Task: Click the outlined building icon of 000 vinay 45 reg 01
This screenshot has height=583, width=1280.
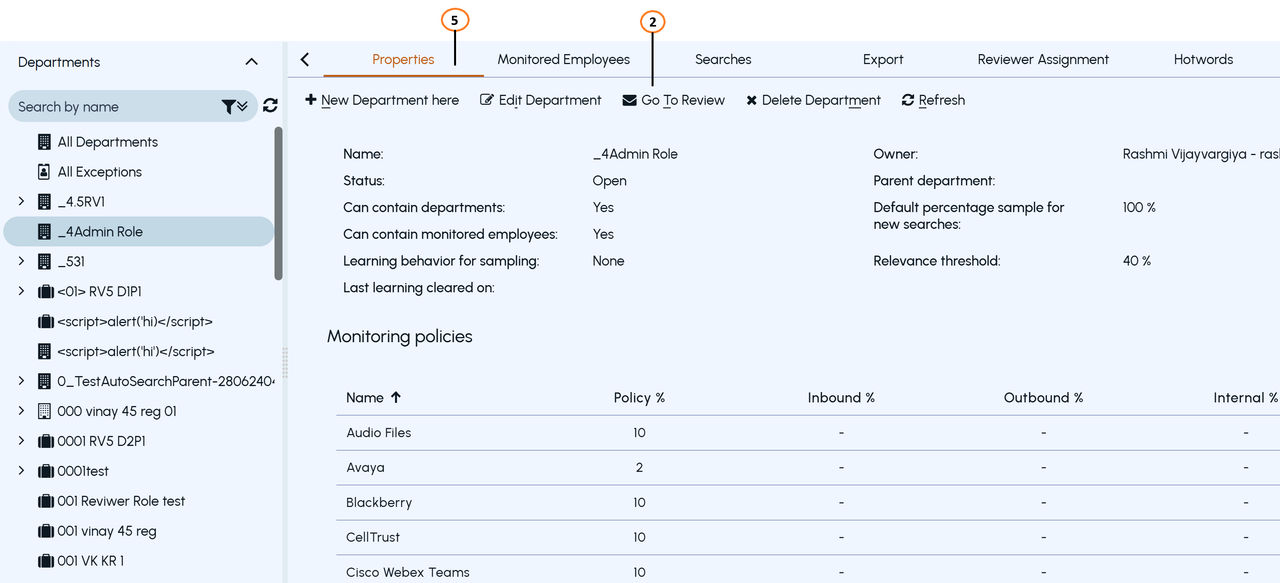Action: click(x=44, y=411)
